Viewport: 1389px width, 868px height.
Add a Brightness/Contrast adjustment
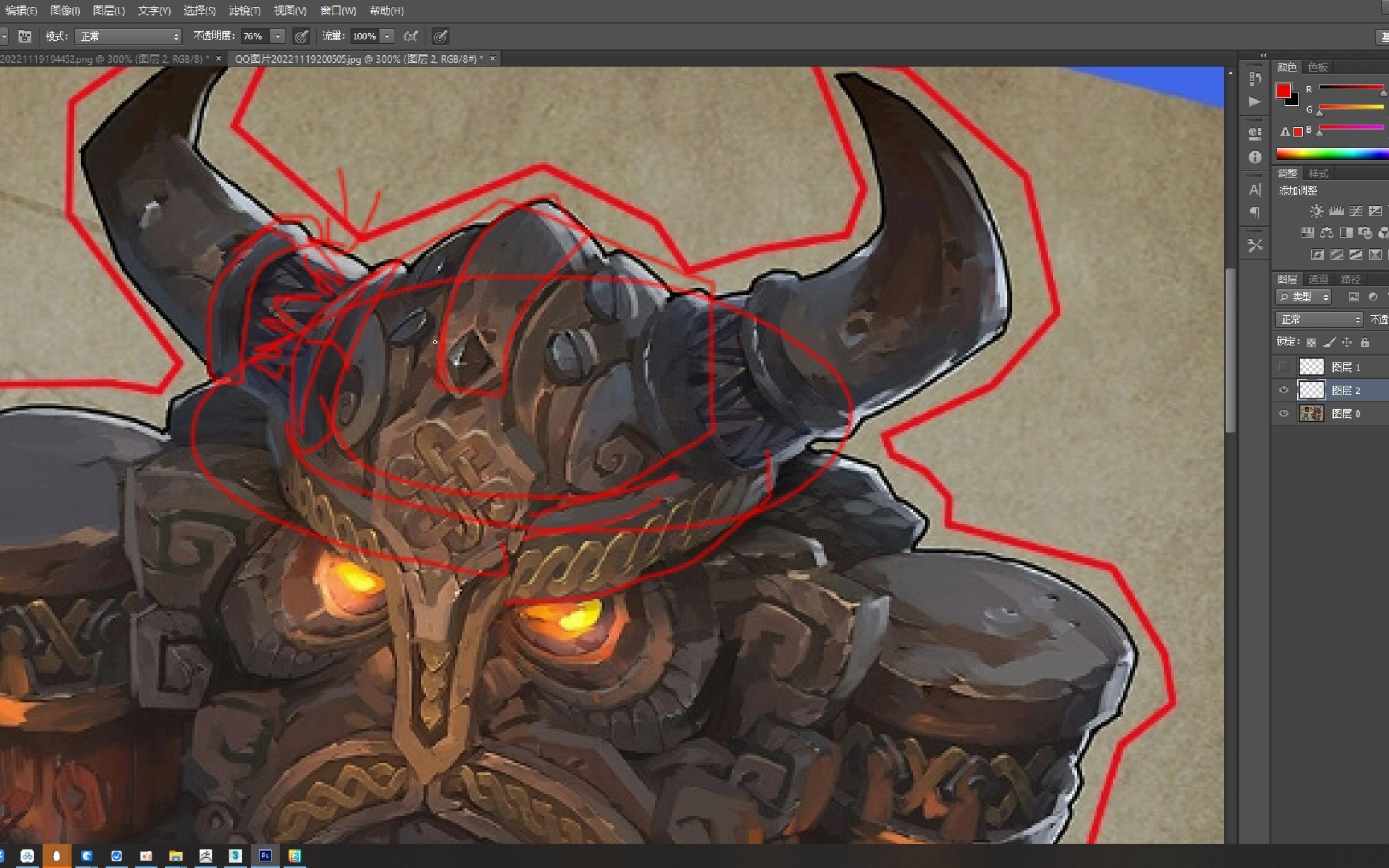pyautogui.click(x=1317, y=211)
